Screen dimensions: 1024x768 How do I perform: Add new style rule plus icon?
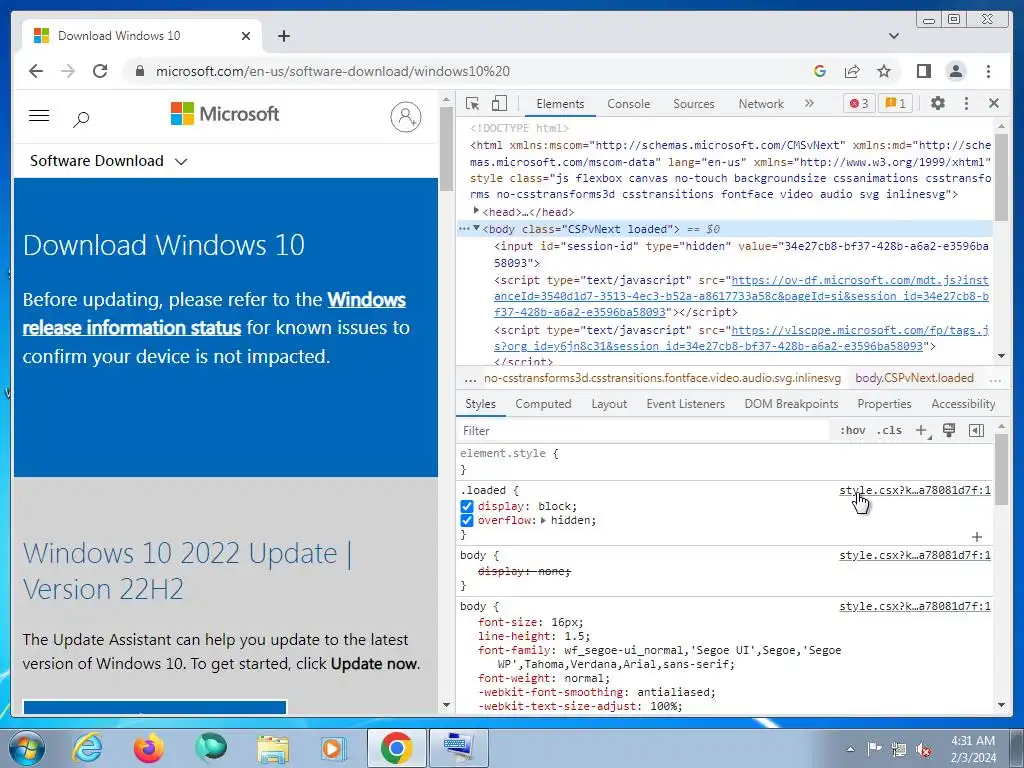pos(922,430)
